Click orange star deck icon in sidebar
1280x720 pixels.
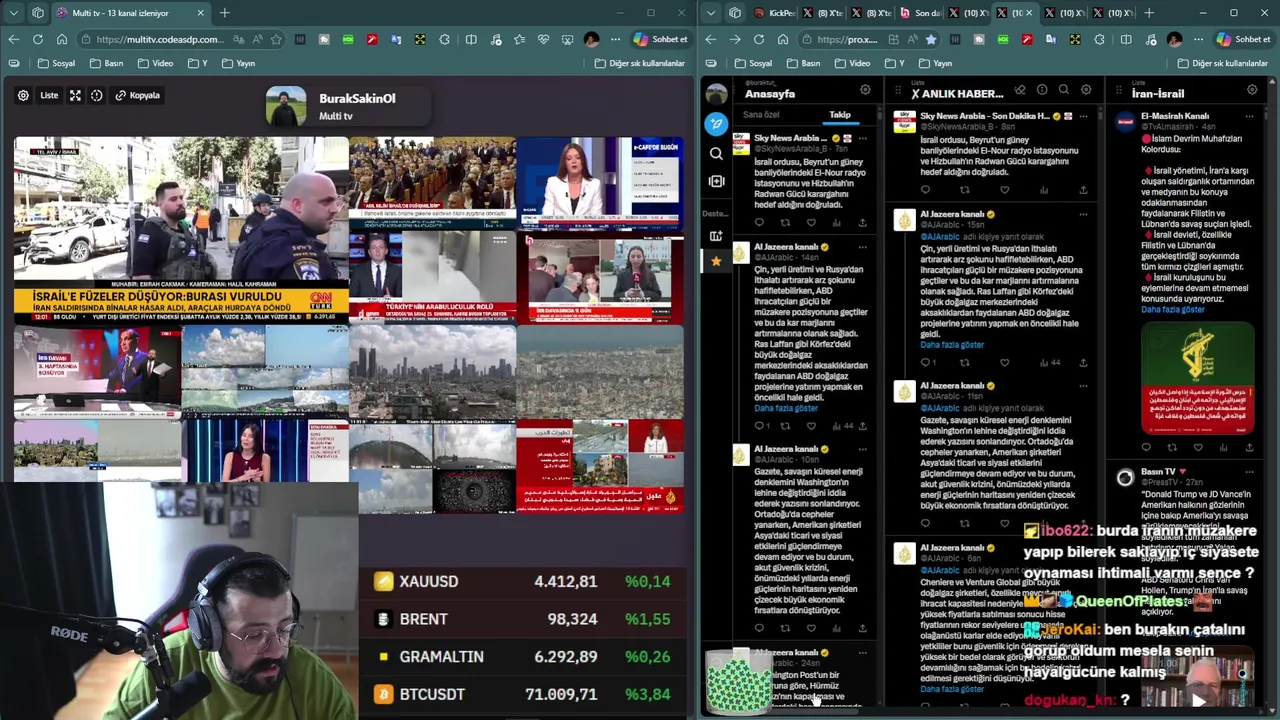[x=716, y=261]
